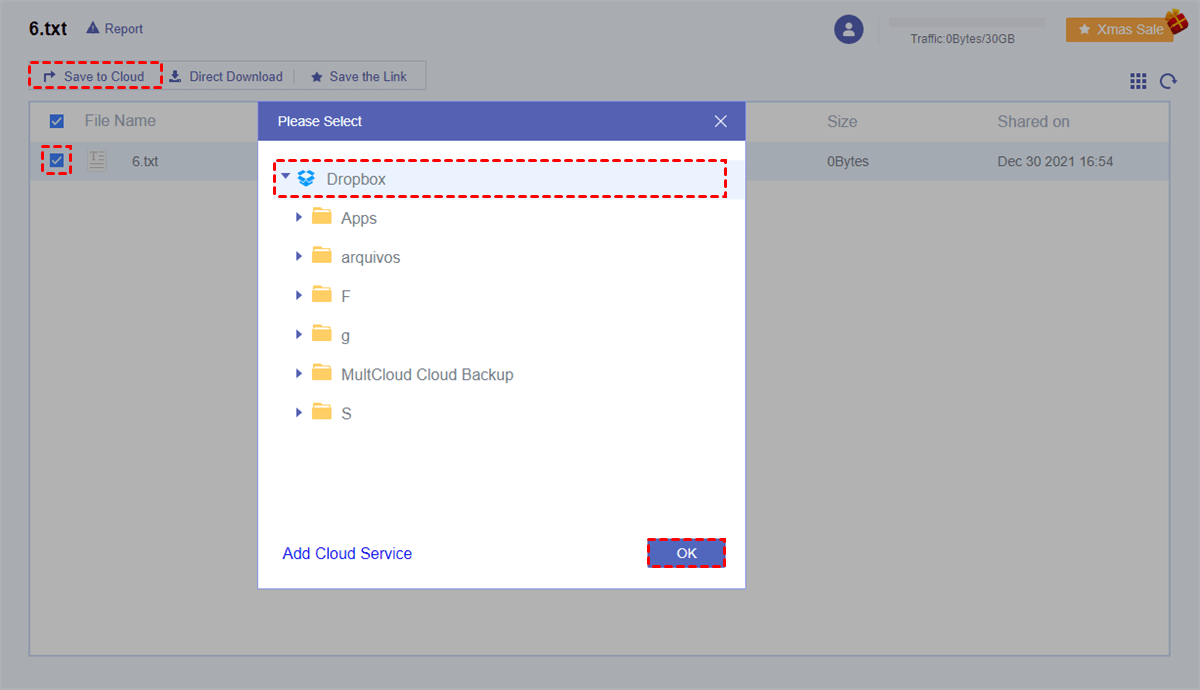Switch to grid view icon
Viewport: 1200px width, 690px height.
1138,82
